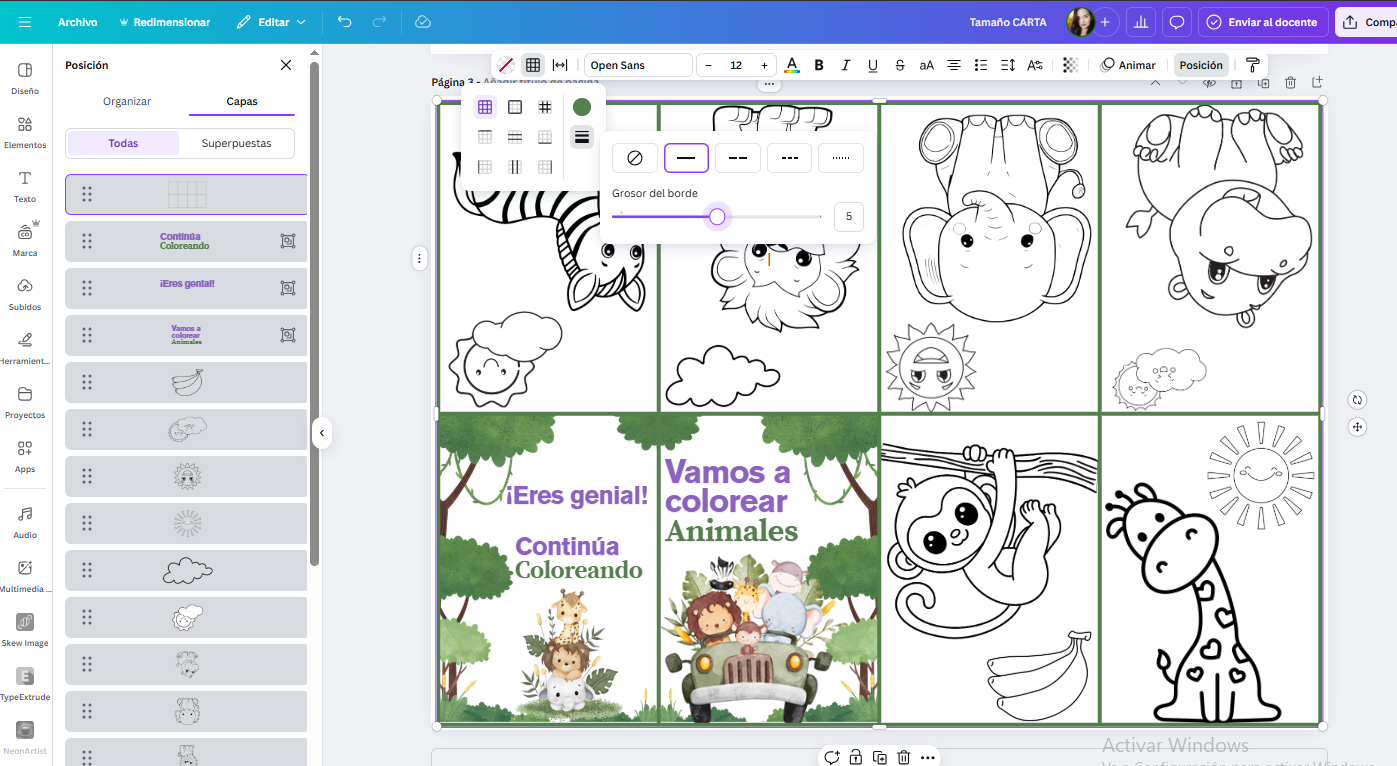The width and height of the screenshot is (1397, 766).
Task: Open the Diseño sidebar panel
Action: pos(25,77)
